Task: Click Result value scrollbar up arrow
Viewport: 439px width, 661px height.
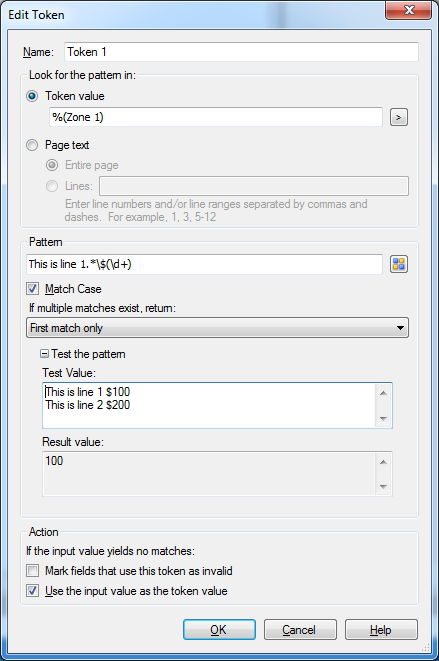Action: (x=383, y=462)
